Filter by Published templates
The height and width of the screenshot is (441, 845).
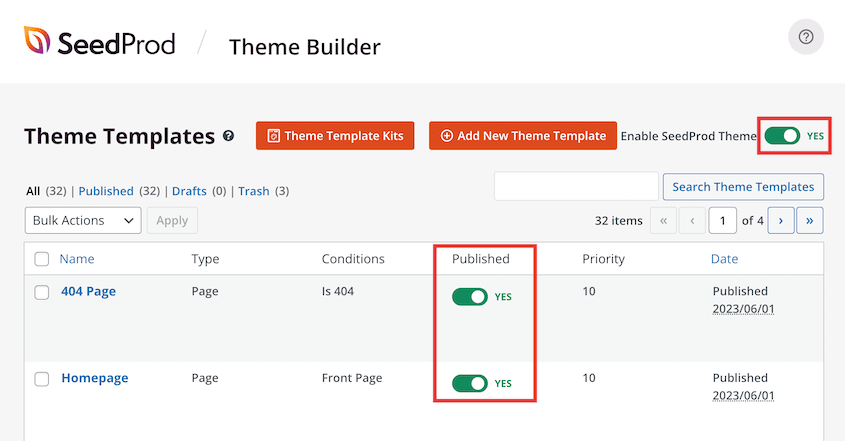(x=106, y=191)
